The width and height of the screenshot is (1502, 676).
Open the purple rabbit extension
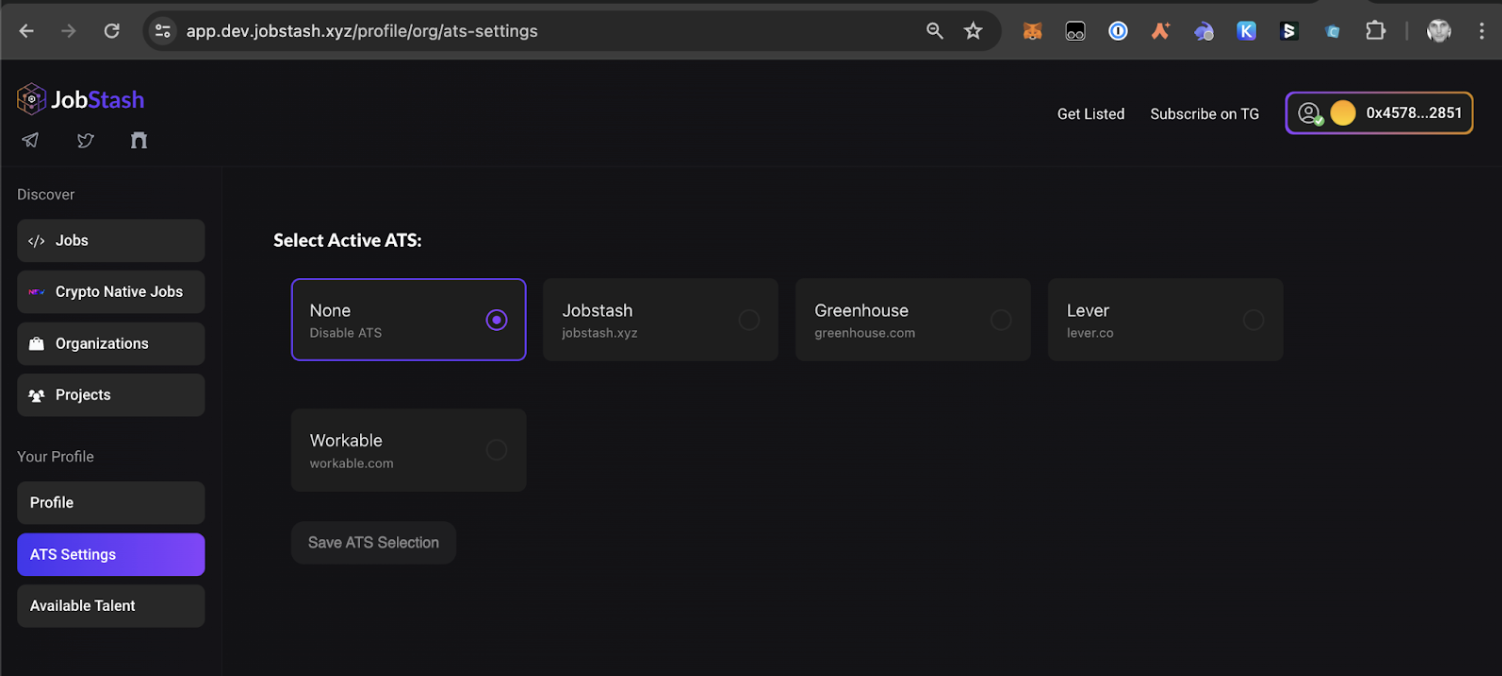pyautogui.click(x=1203, y=31)
